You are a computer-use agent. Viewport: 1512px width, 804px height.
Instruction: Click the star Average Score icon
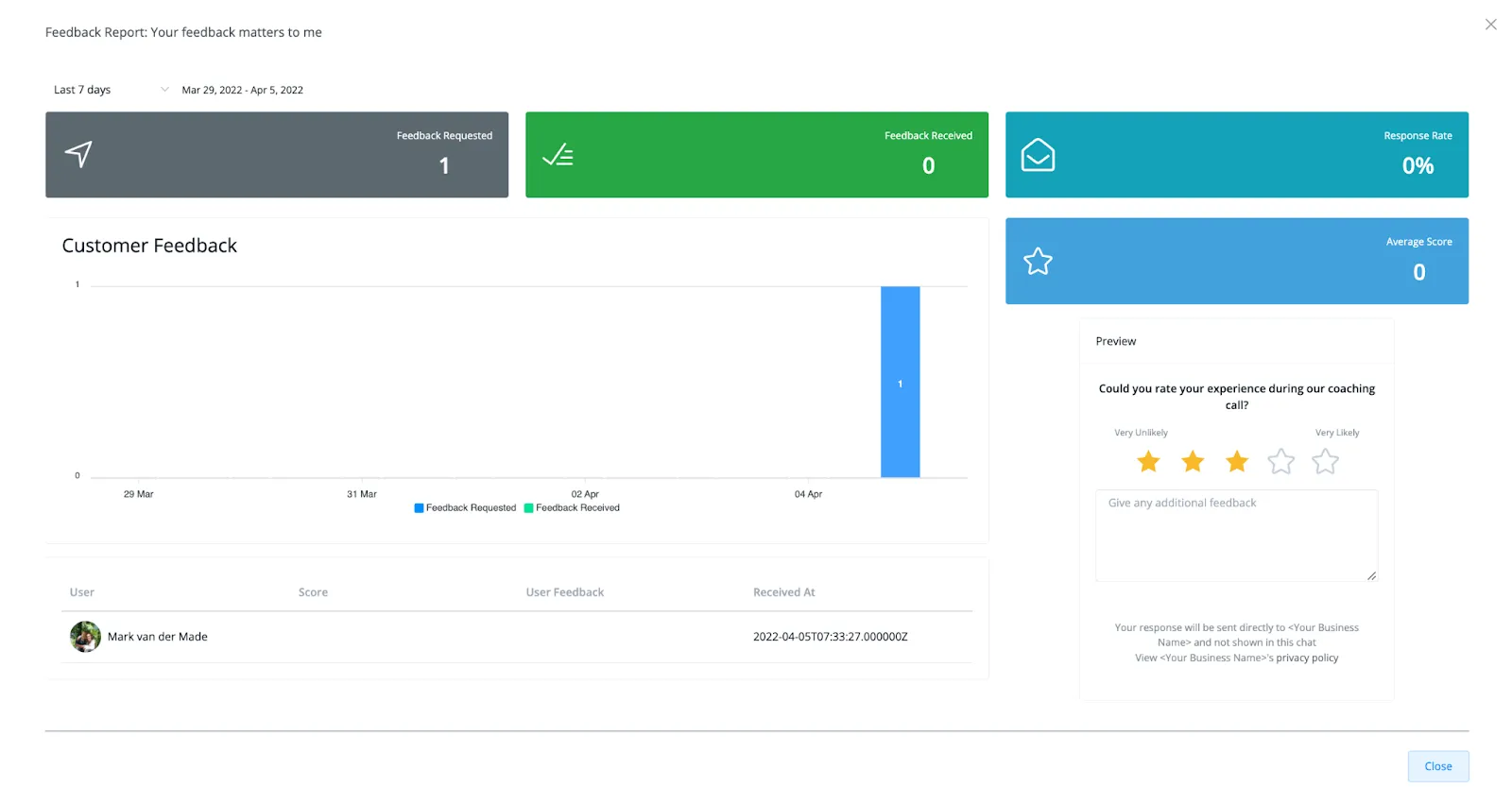tap(1038, 262)
